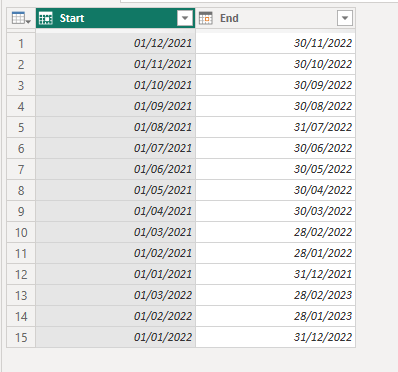This screenshot has height=372, width=398.
Task: Click Start cell 01/08/2021
Action: tap(115, 127)
